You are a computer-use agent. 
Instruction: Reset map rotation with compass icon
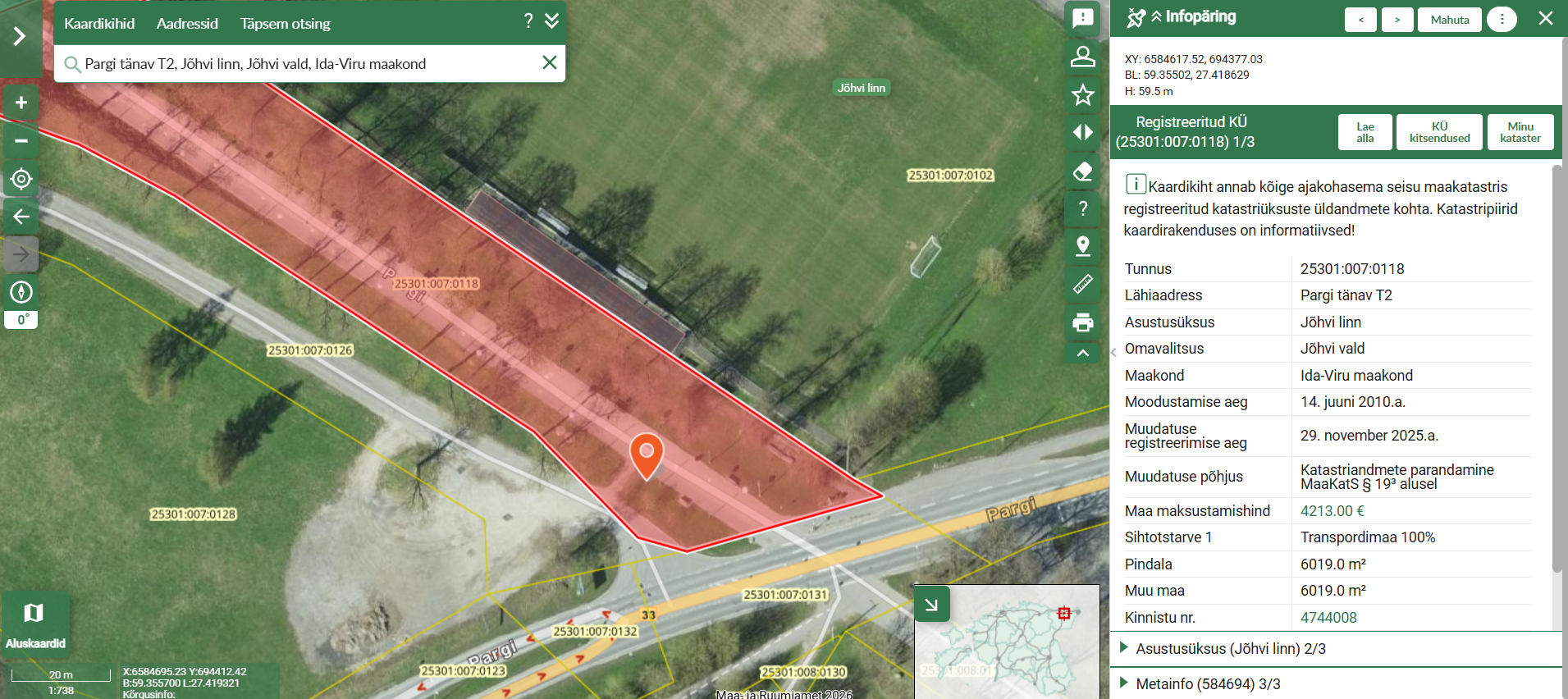click(x=21, y=292)
